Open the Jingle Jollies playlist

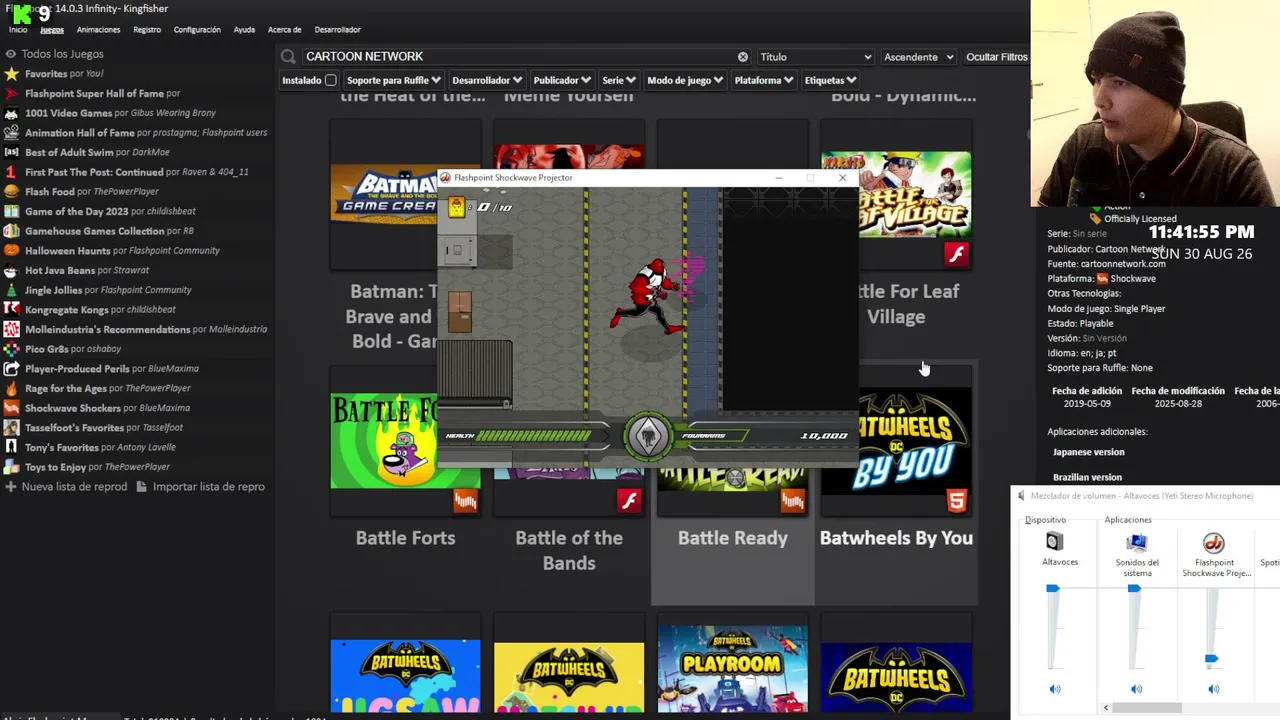coord(98,290)
